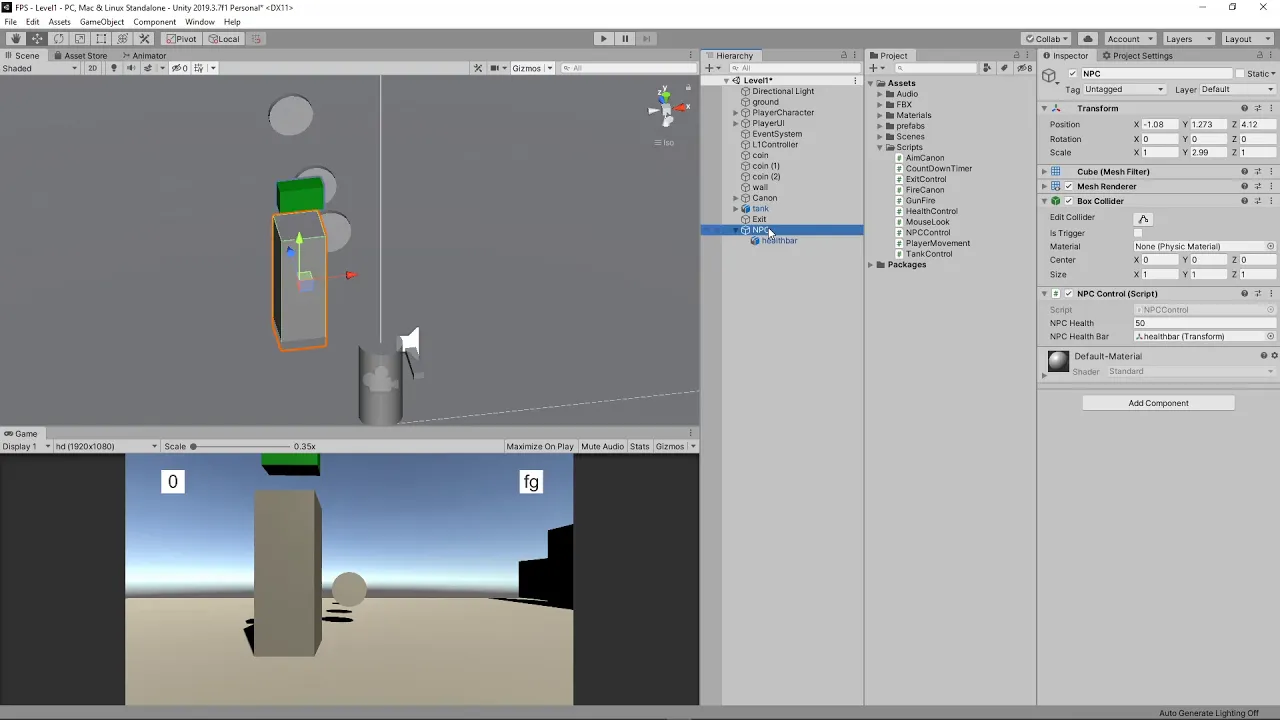Toggle the Mesh Renderer enabled checkbox

click(1068, 186)
